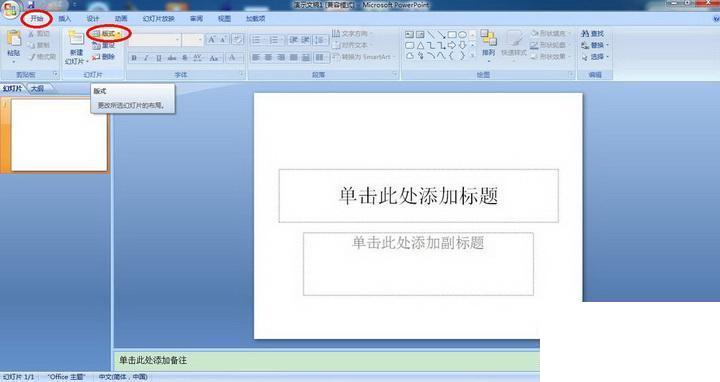Toggle align text left

tap(256, 57)
